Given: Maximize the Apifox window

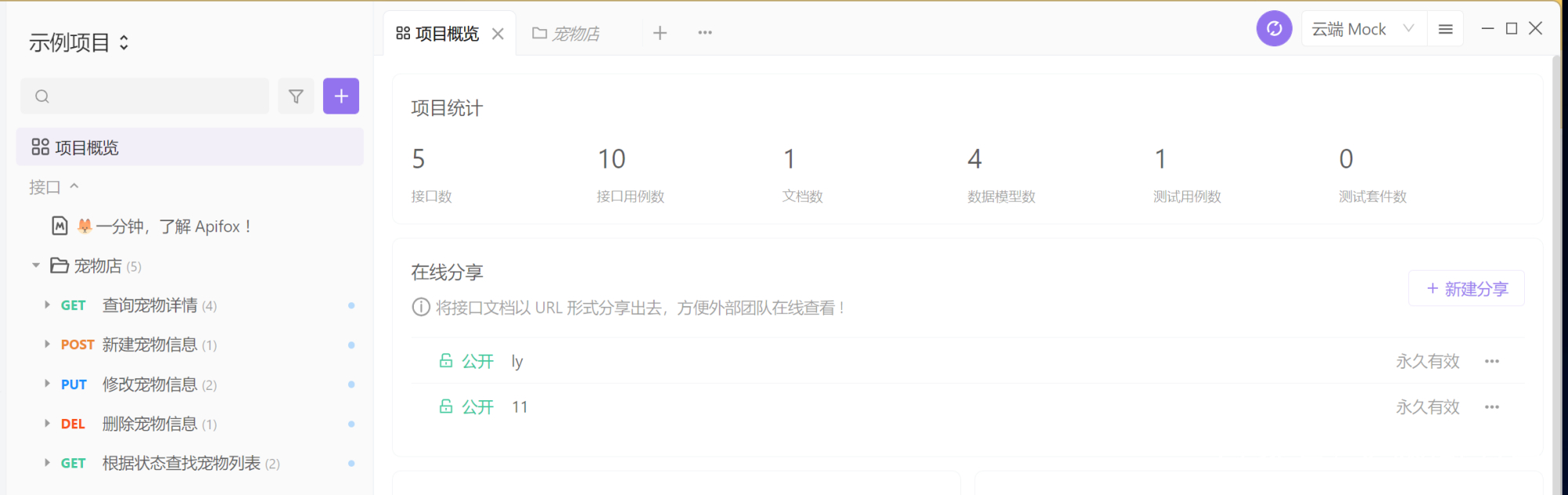Looking at the screenshot, I should 1512,28.
